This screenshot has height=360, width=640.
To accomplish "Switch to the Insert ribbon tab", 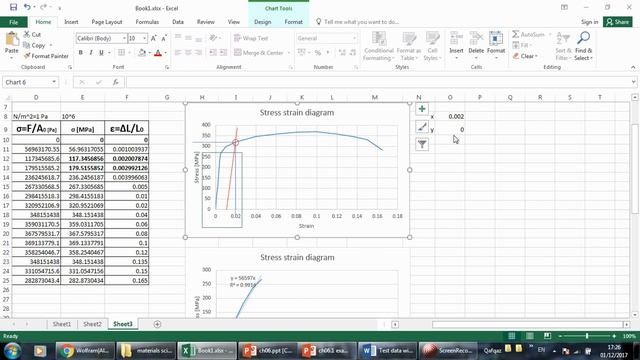I will point(71,22).
